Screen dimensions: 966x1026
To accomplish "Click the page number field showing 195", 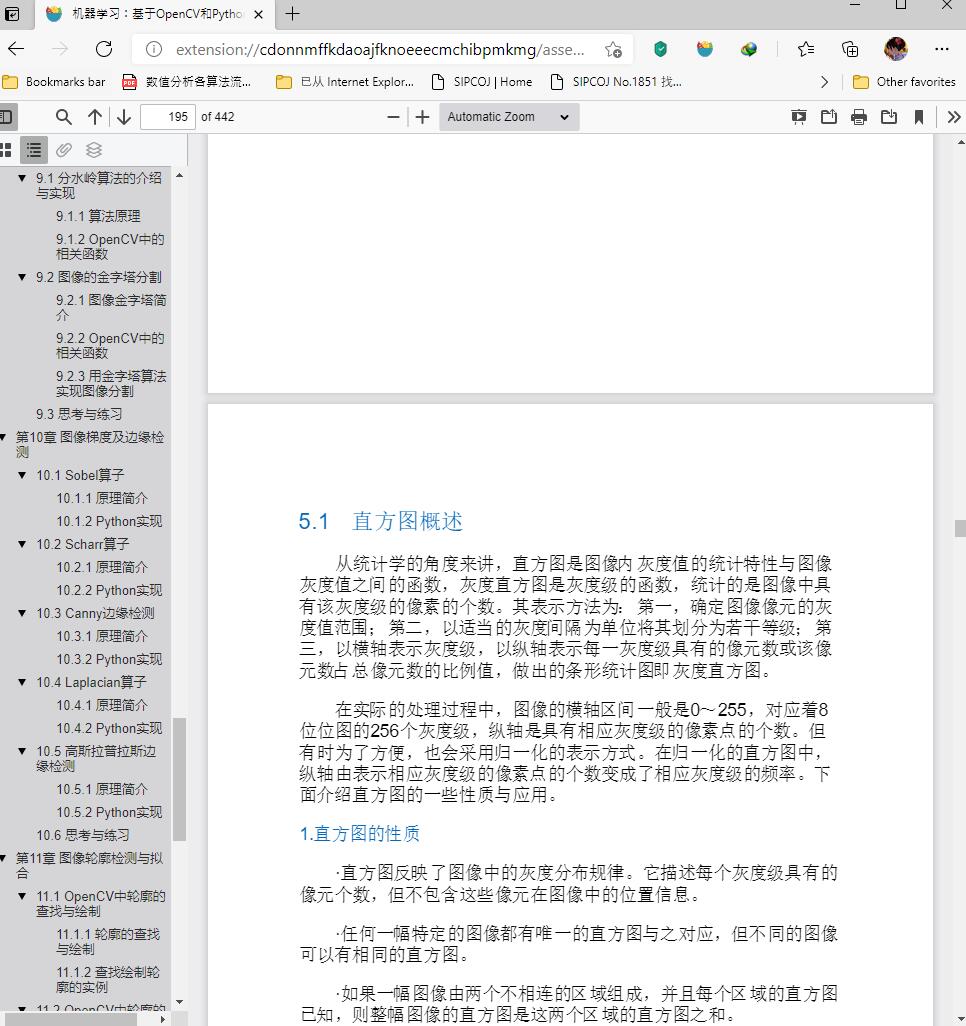I will point(168,117).
